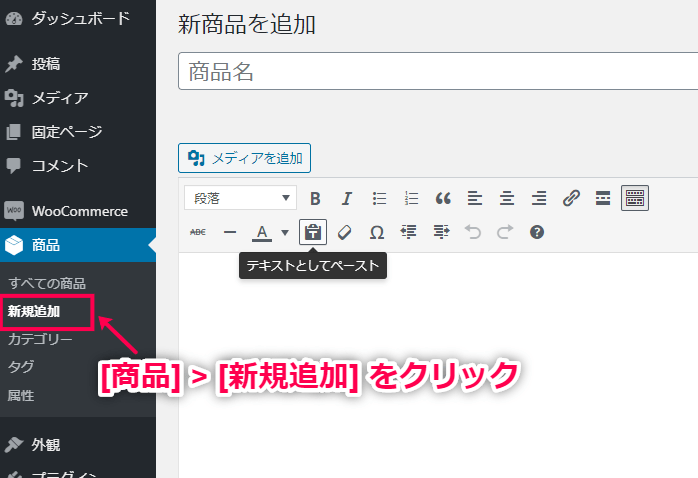Toggle the toolbar kitchen sink button

(x=635, y=198)
